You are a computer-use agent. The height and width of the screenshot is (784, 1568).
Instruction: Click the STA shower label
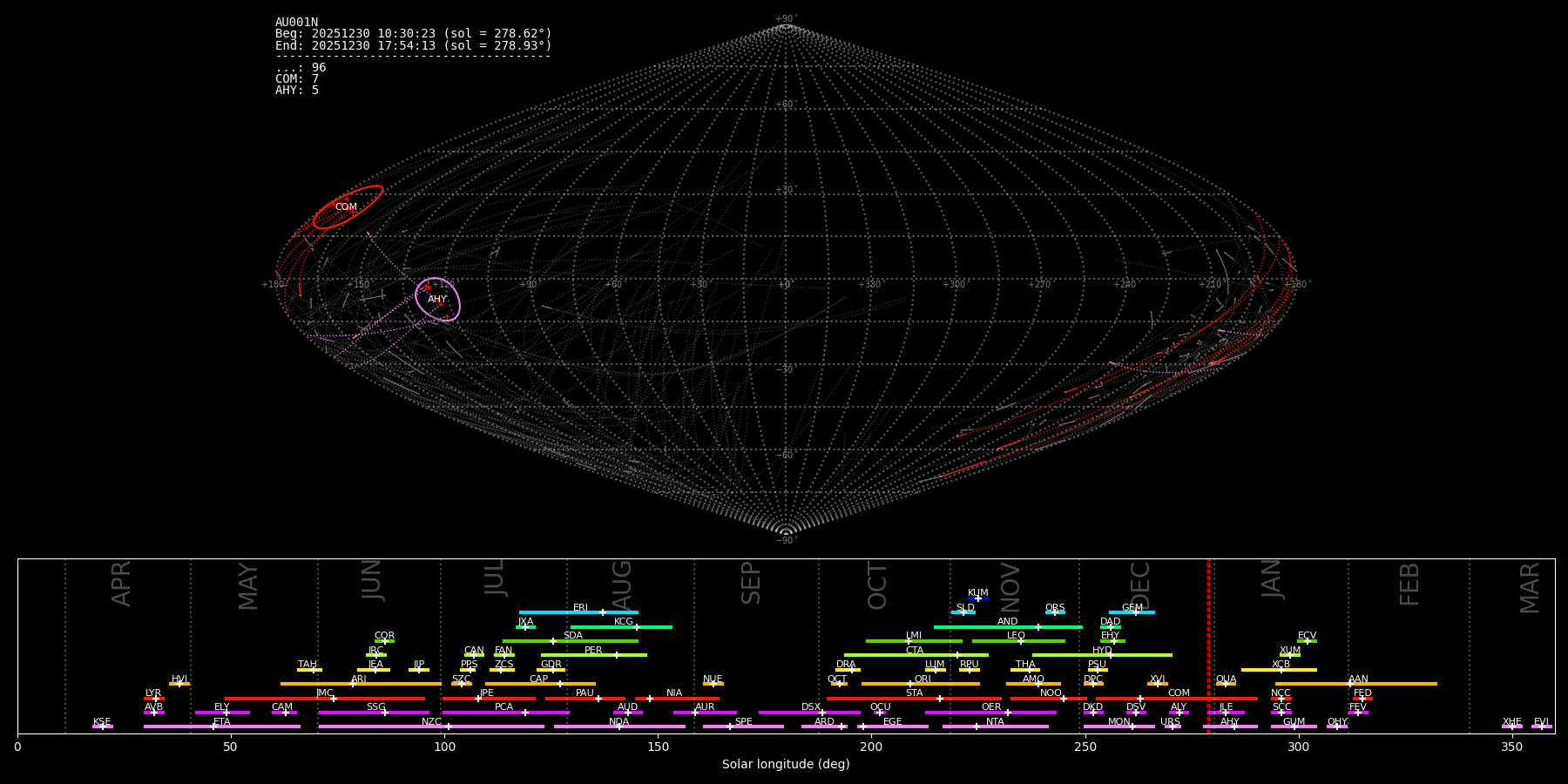(x=914, y=693)
